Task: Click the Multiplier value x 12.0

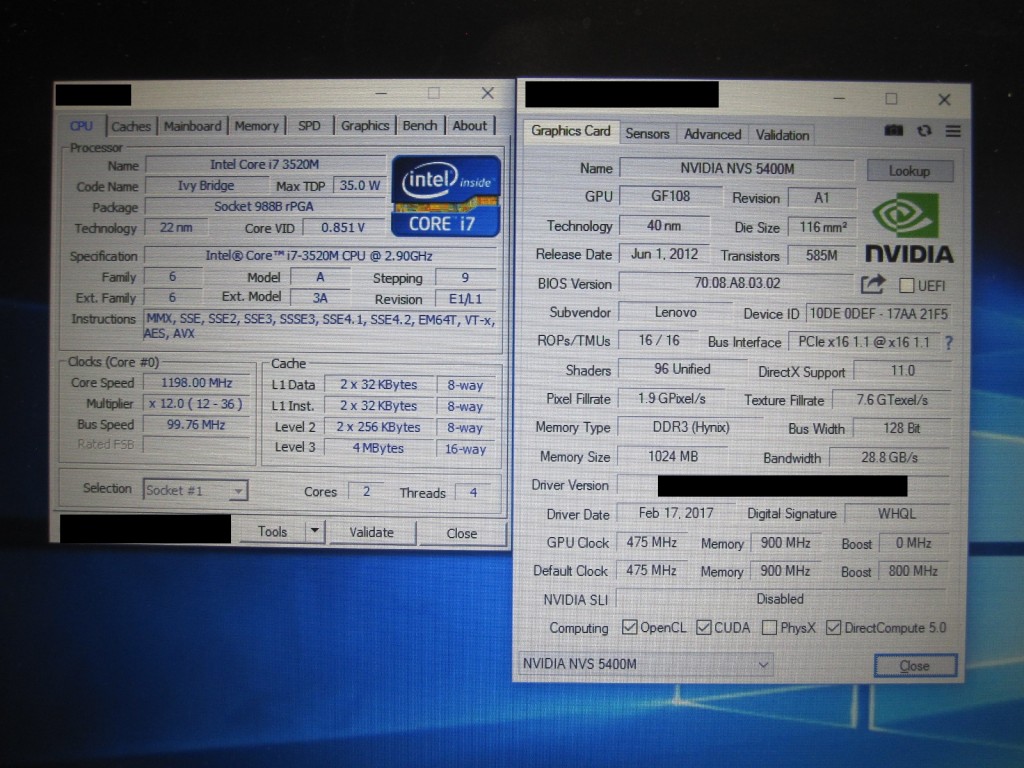Action: coord(197,404)
